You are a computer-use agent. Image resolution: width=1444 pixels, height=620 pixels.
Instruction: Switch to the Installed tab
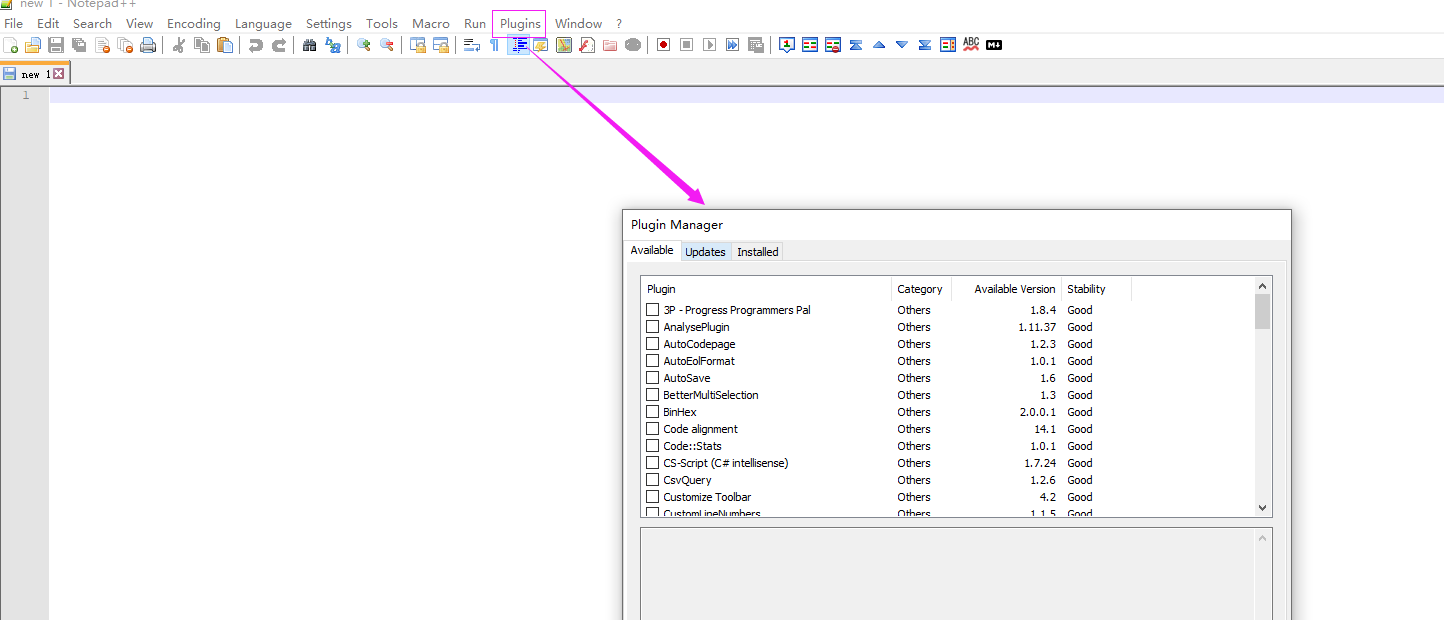pyautogui.click(x=758, y=252)
